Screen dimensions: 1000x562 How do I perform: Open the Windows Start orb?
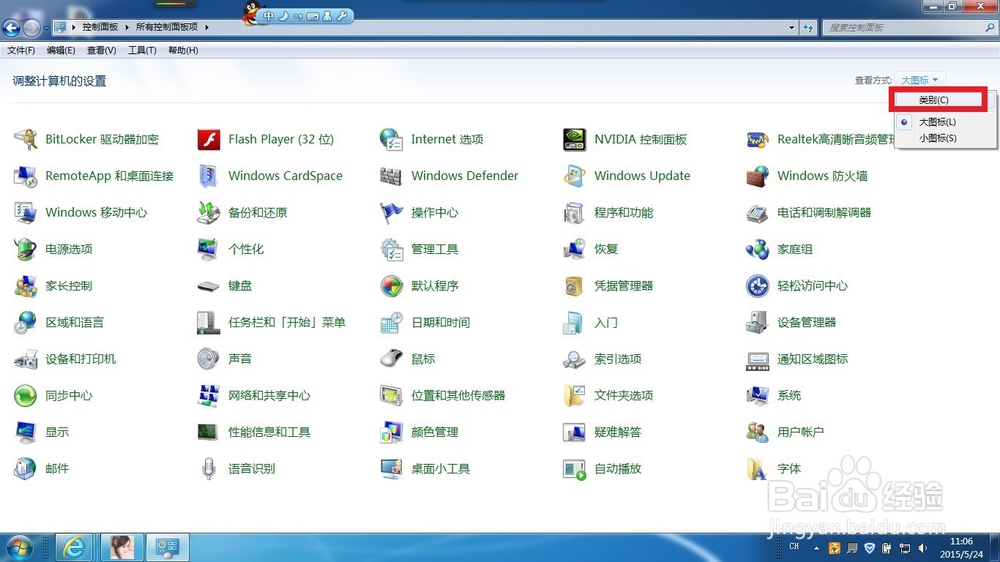pos(19,547)
